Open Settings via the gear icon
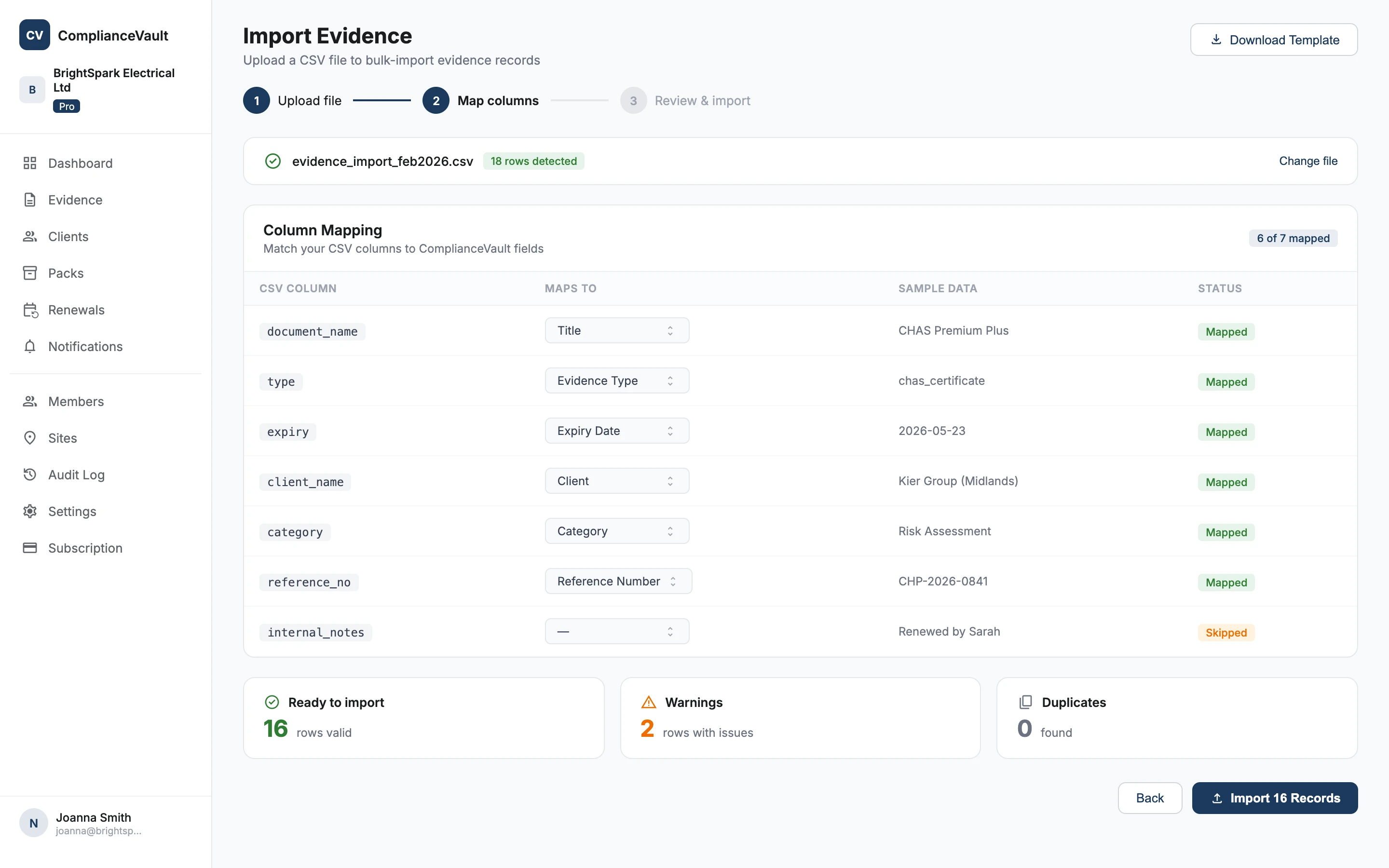The height and width of the screenshot is (868, 1389). [x=30, y=511]
